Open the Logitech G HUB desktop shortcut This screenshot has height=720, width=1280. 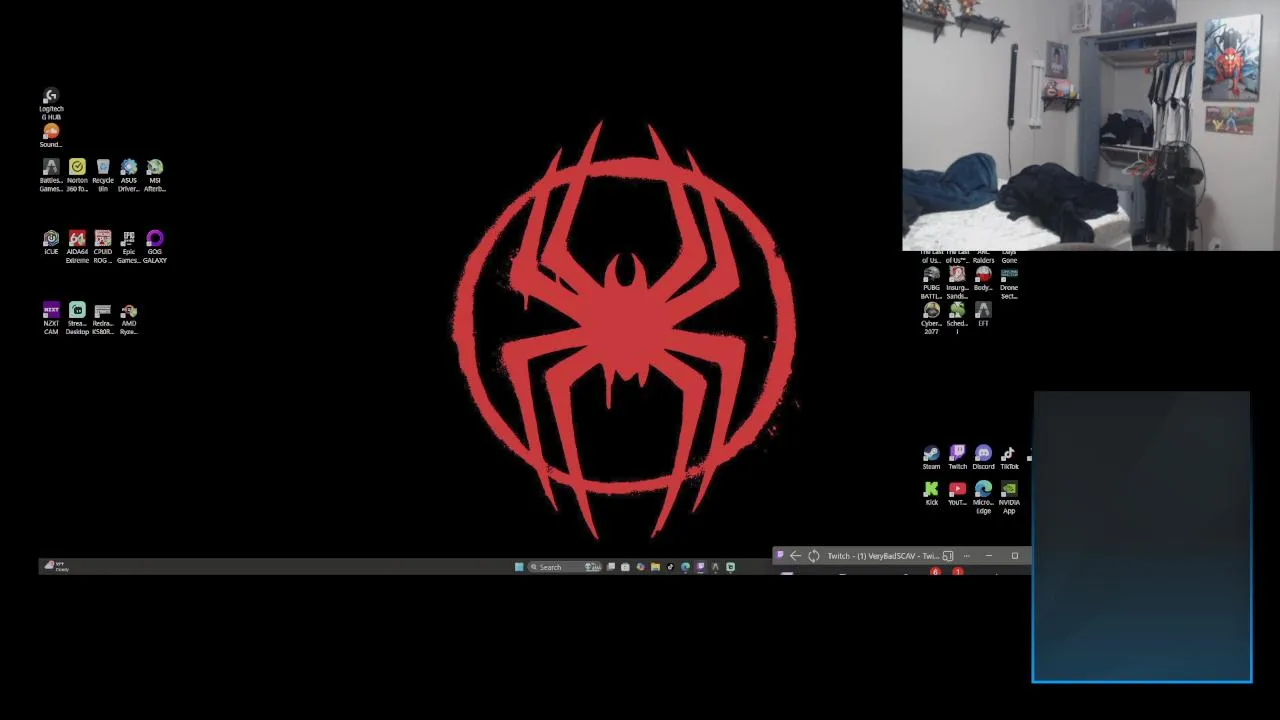51,103
